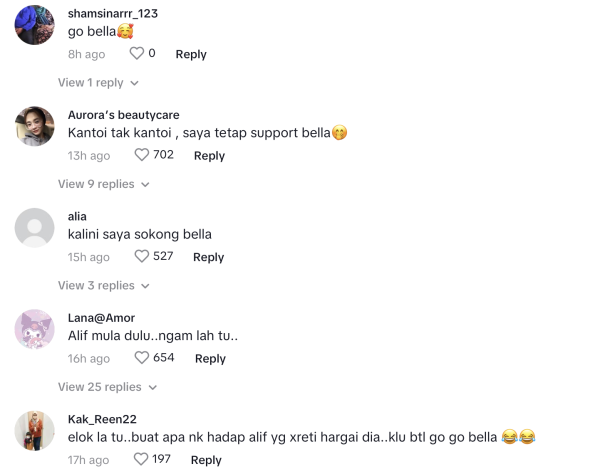The image size is (590, 474).
Task: Expand View 1 reply under shamsinarrr_123
Action: [98, 82]
